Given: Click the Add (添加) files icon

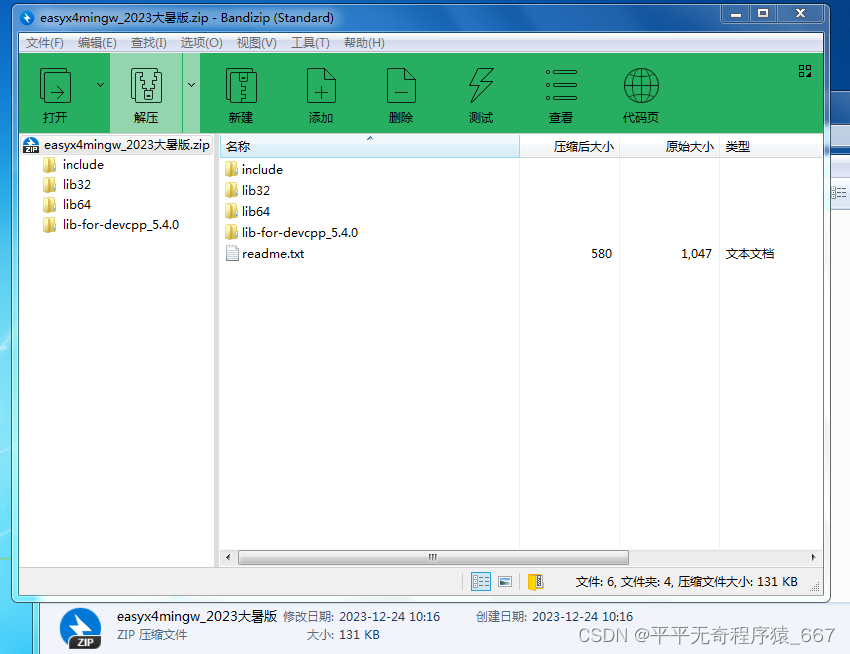Looking at the screenshot, I should click(x=321, y=86).
